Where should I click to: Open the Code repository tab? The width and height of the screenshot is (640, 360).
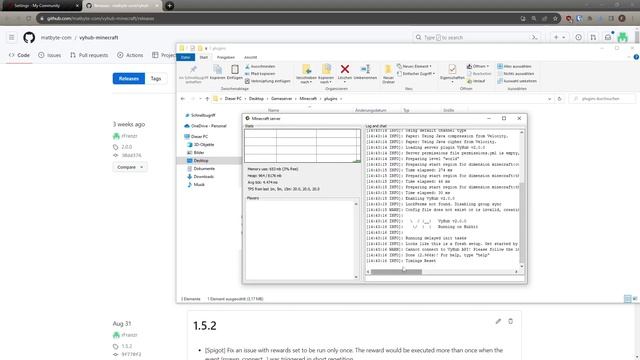[x=20, y=55]
